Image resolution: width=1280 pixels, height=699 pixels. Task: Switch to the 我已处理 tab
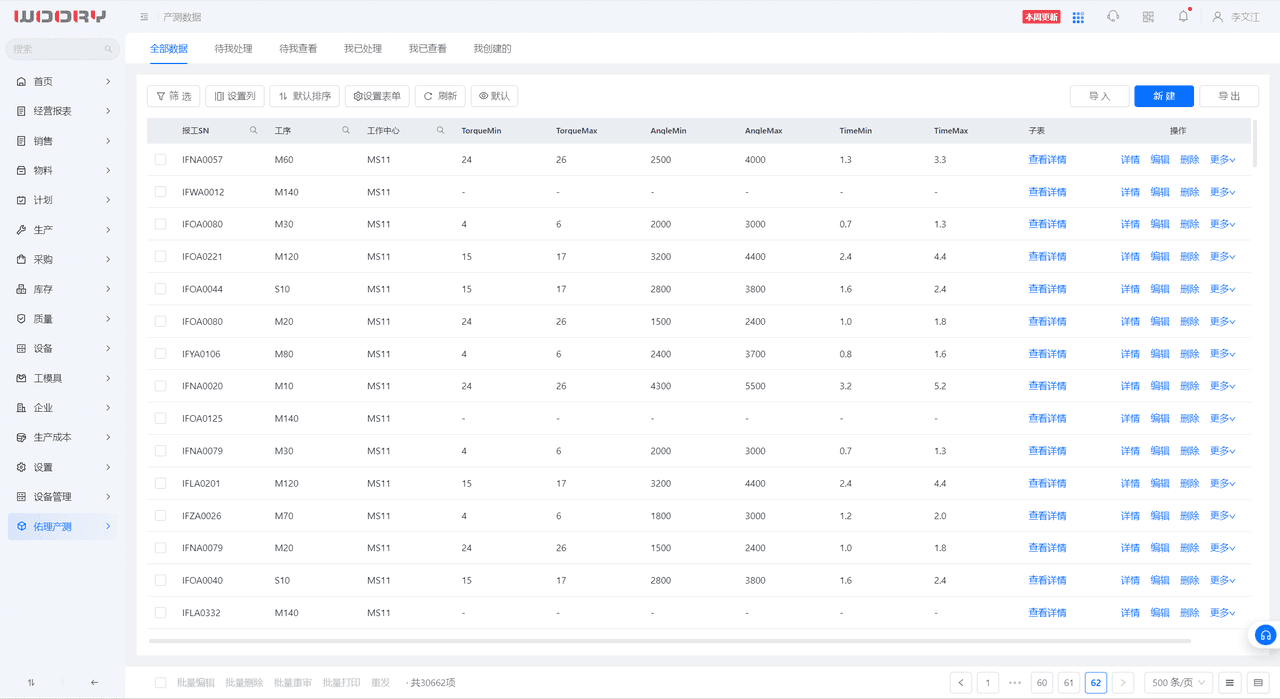pyautogui.click(x=363, y=48)
